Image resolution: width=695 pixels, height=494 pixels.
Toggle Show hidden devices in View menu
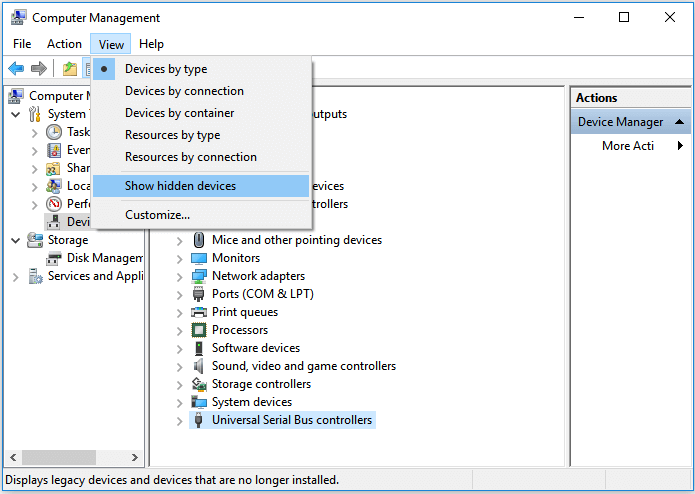pos(180,186)
